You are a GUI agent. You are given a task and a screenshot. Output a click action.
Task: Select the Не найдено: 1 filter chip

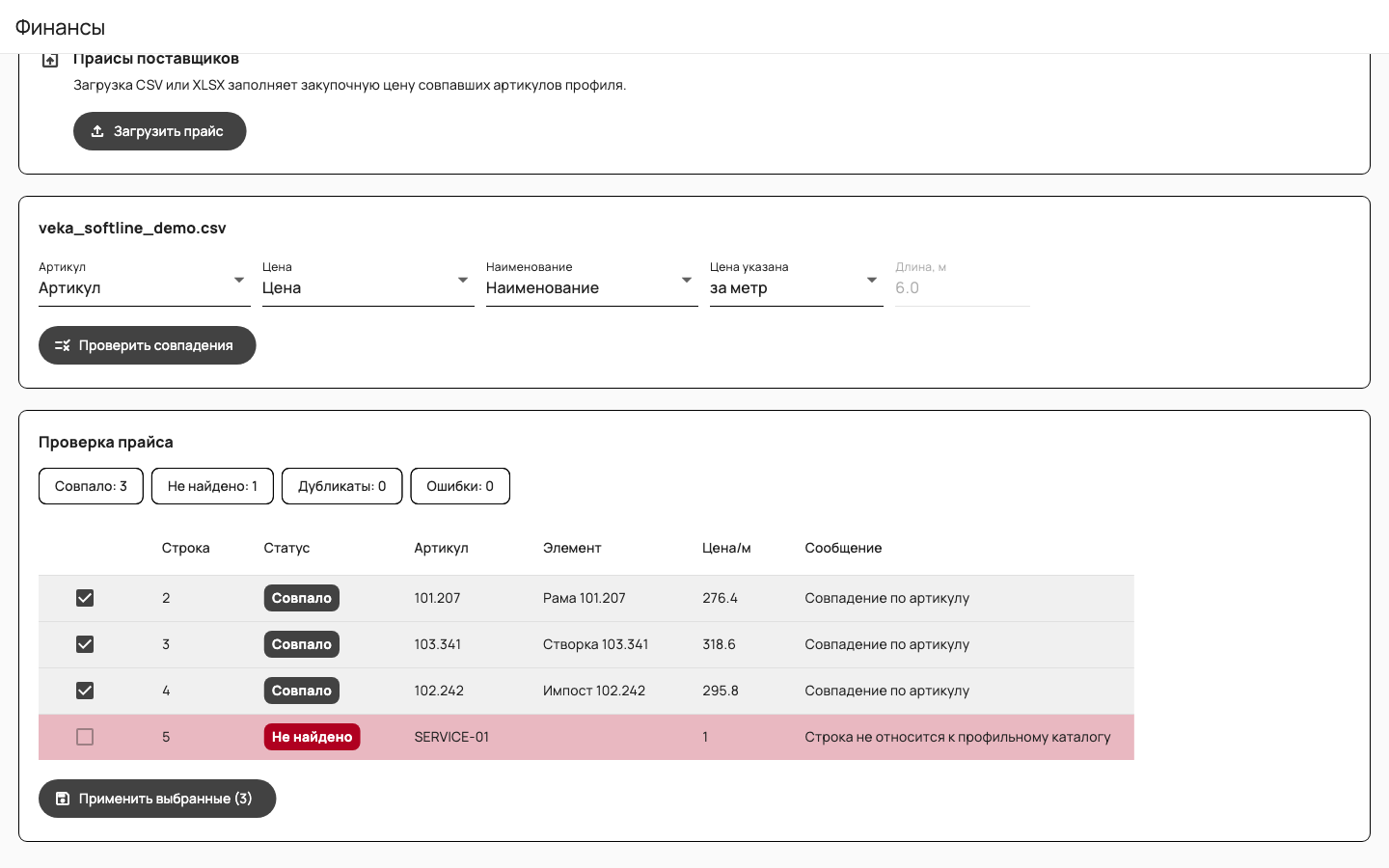pyautogui.click(x=212, y=486)
